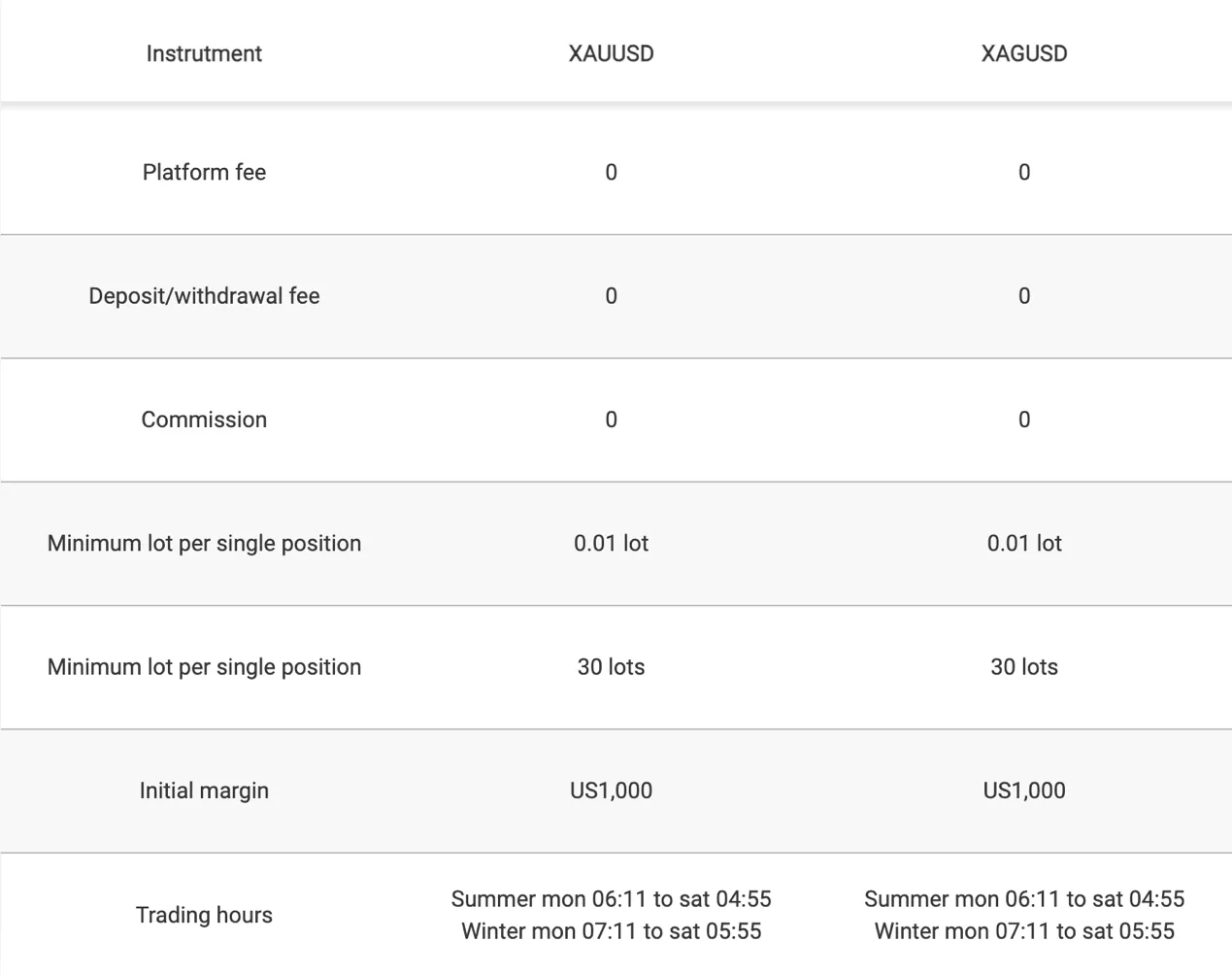
Task: Select XAUUSD summer trading hours text
Action: 611,899
